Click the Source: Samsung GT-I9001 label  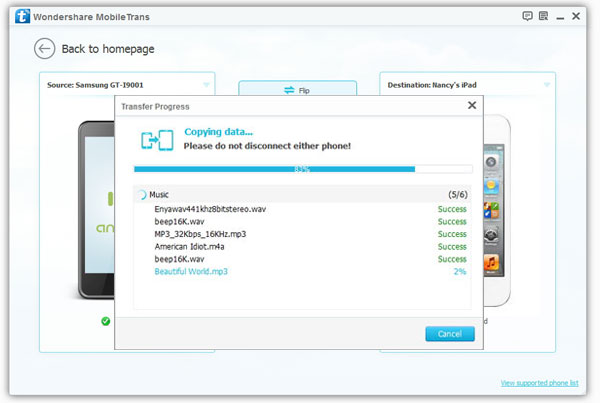tap(95, 85)
